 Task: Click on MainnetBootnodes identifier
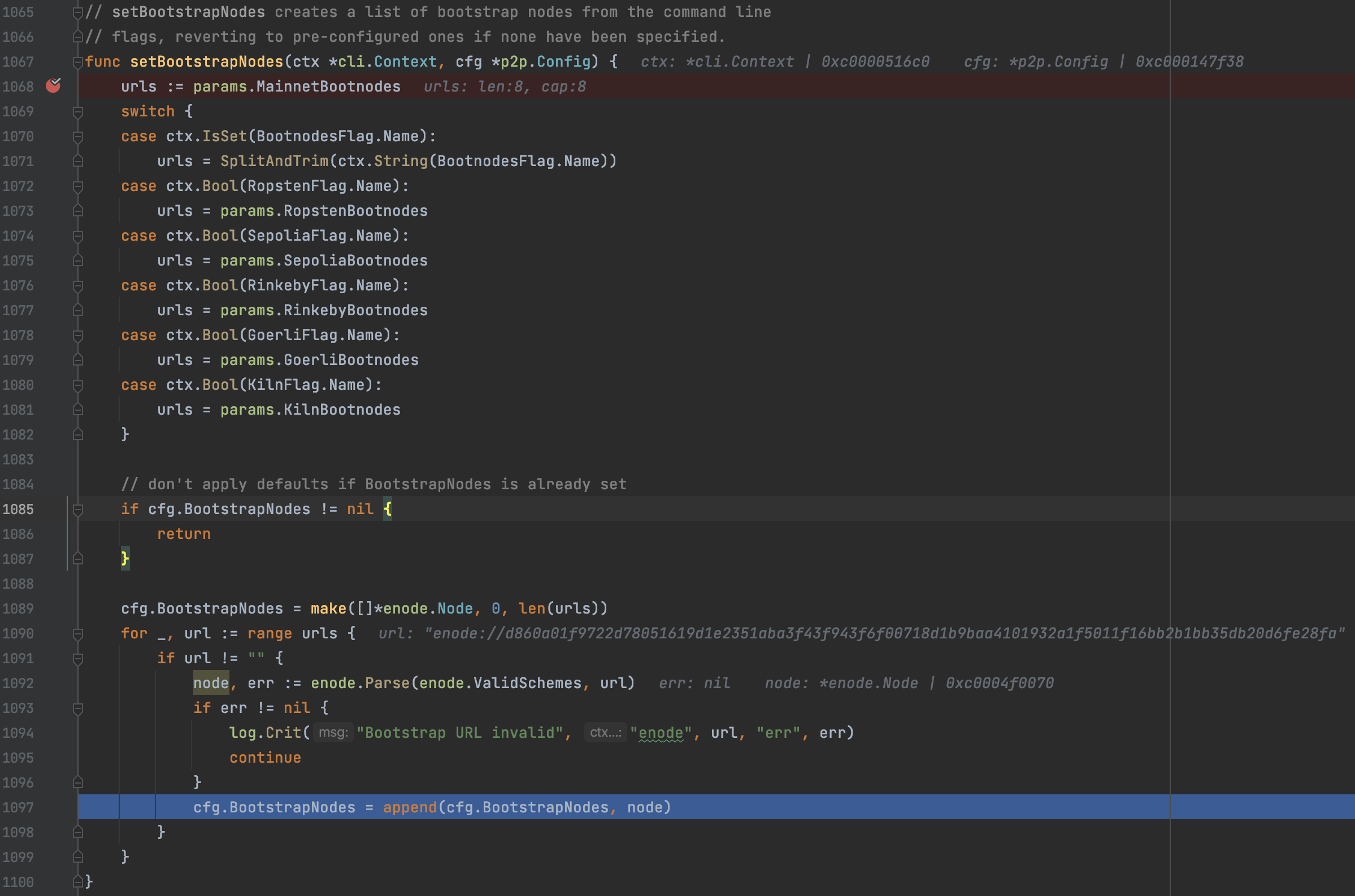329,86
